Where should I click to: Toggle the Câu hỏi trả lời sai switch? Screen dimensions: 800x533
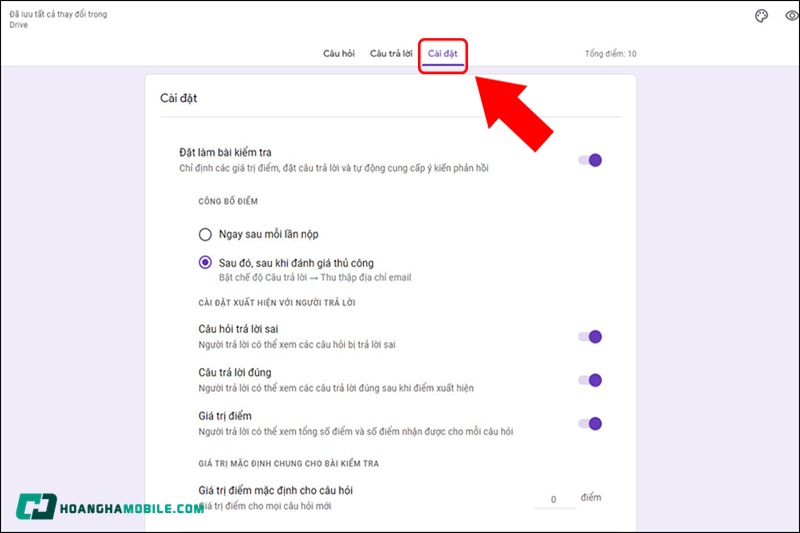[590, 337]
